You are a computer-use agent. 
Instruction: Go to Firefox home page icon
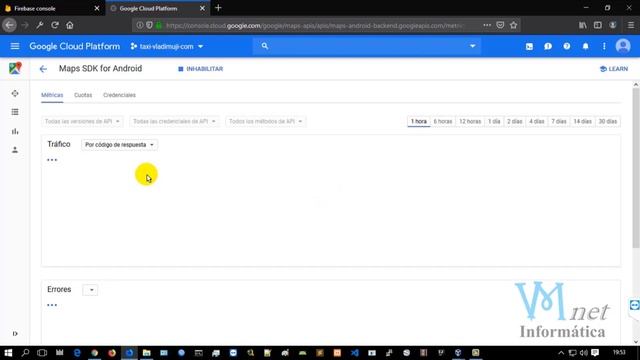coord(70,25)
